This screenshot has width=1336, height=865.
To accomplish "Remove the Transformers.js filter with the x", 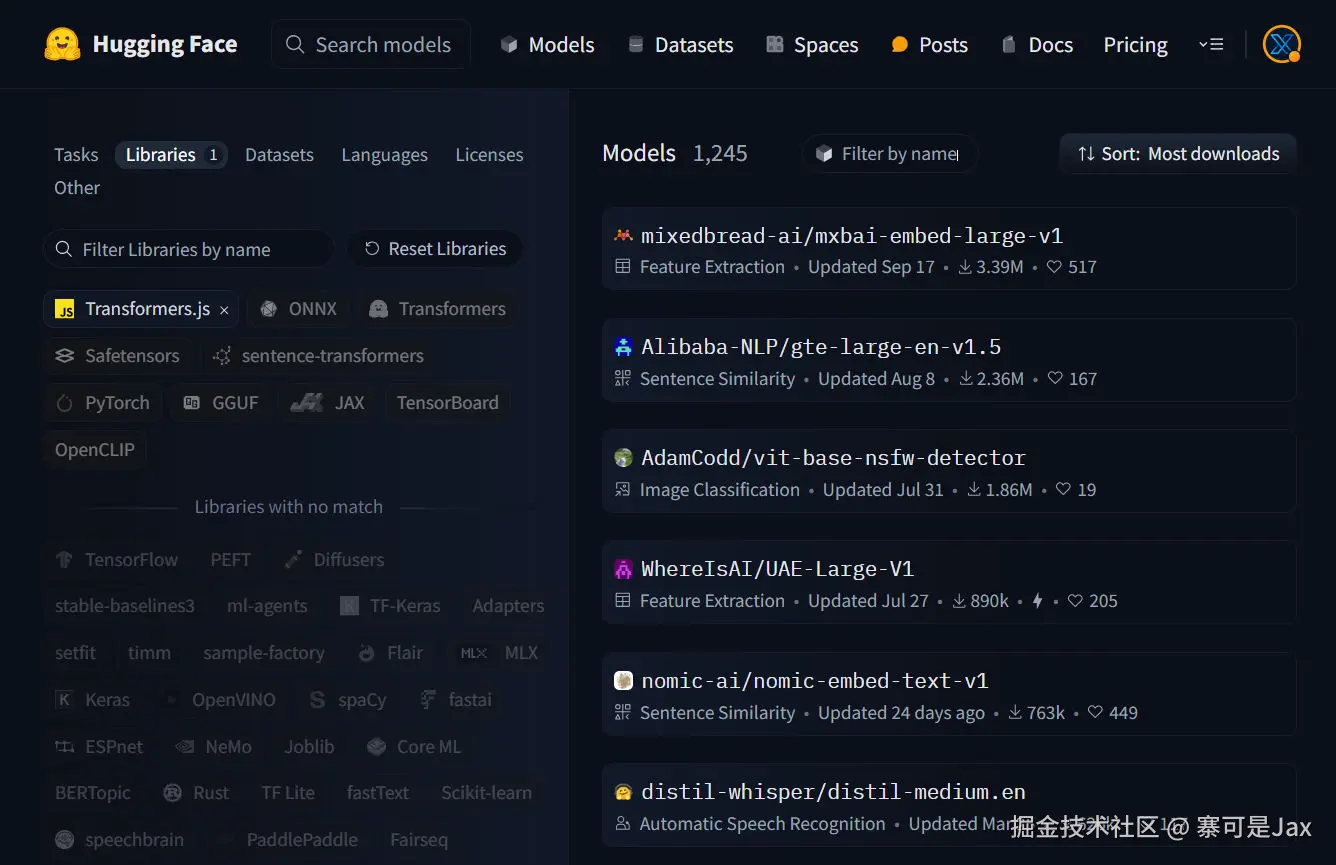I will click(x=224, y=310).
